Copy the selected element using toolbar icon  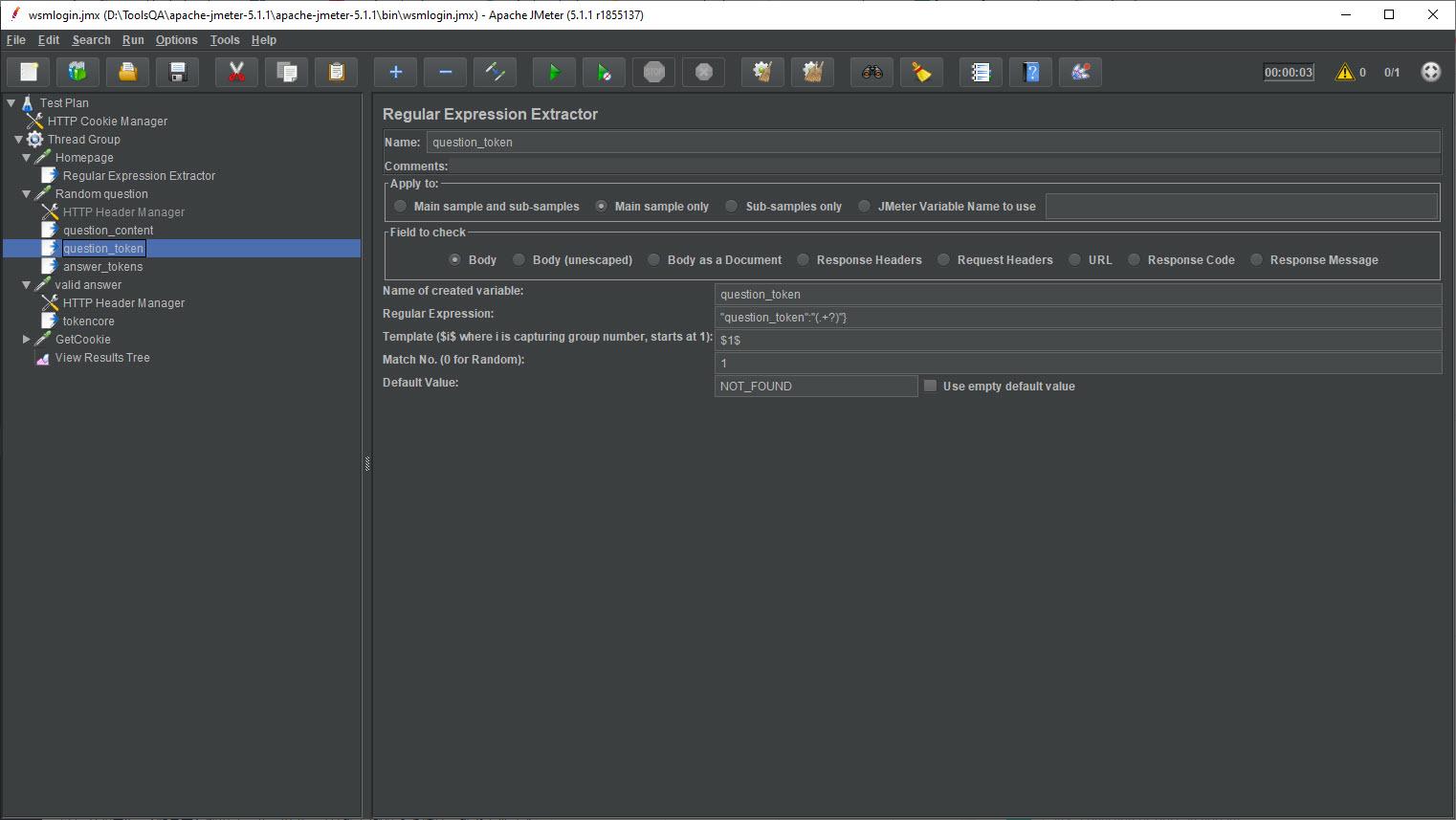pyautogui.click(x=286, y=72)
